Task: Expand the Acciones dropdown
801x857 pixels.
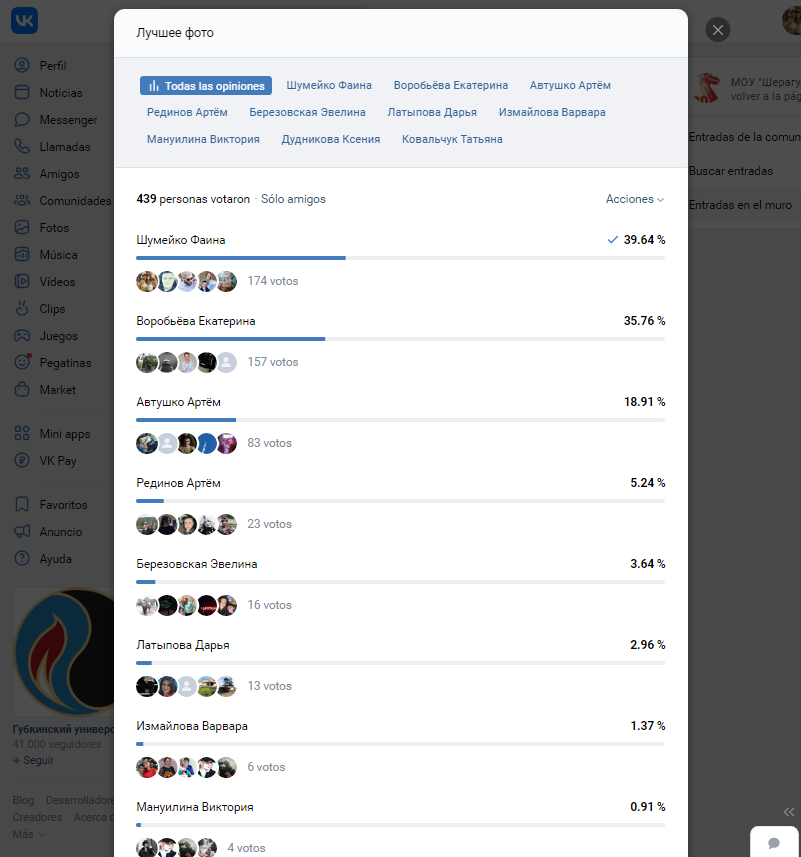Action: coord(634,199)
